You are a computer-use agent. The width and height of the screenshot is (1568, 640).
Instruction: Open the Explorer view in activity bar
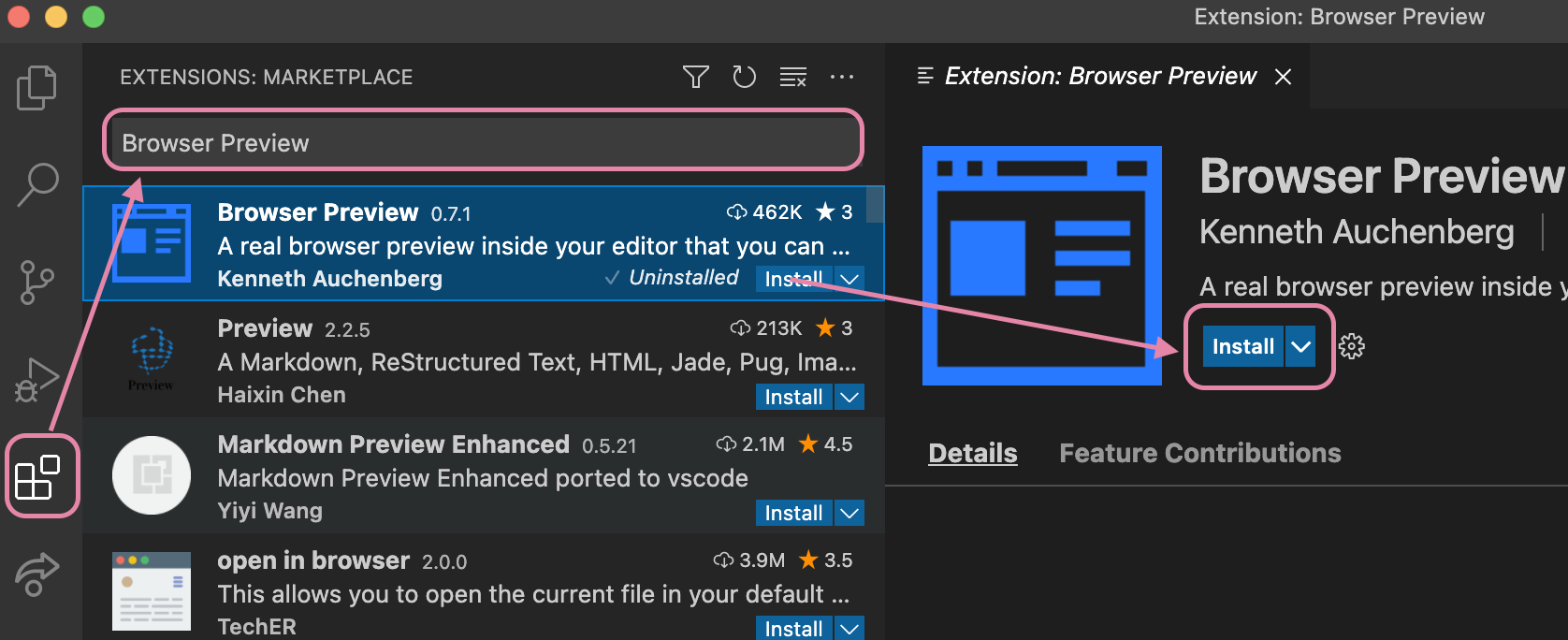click(37, 88)
